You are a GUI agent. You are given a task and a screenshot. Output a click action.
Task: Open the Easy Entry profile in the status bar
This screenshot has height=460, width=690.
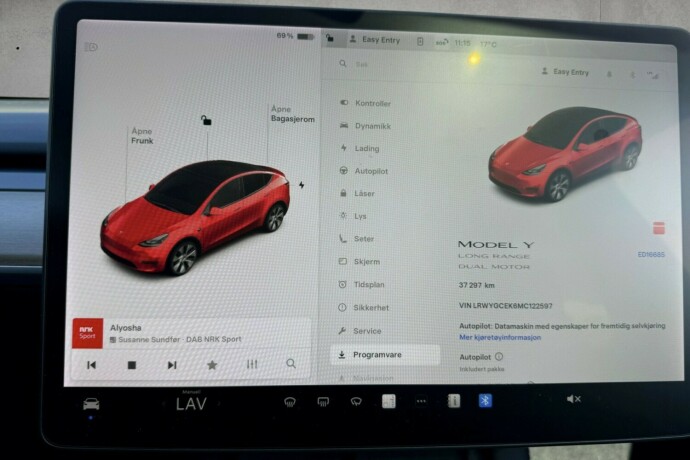point(375,40)
